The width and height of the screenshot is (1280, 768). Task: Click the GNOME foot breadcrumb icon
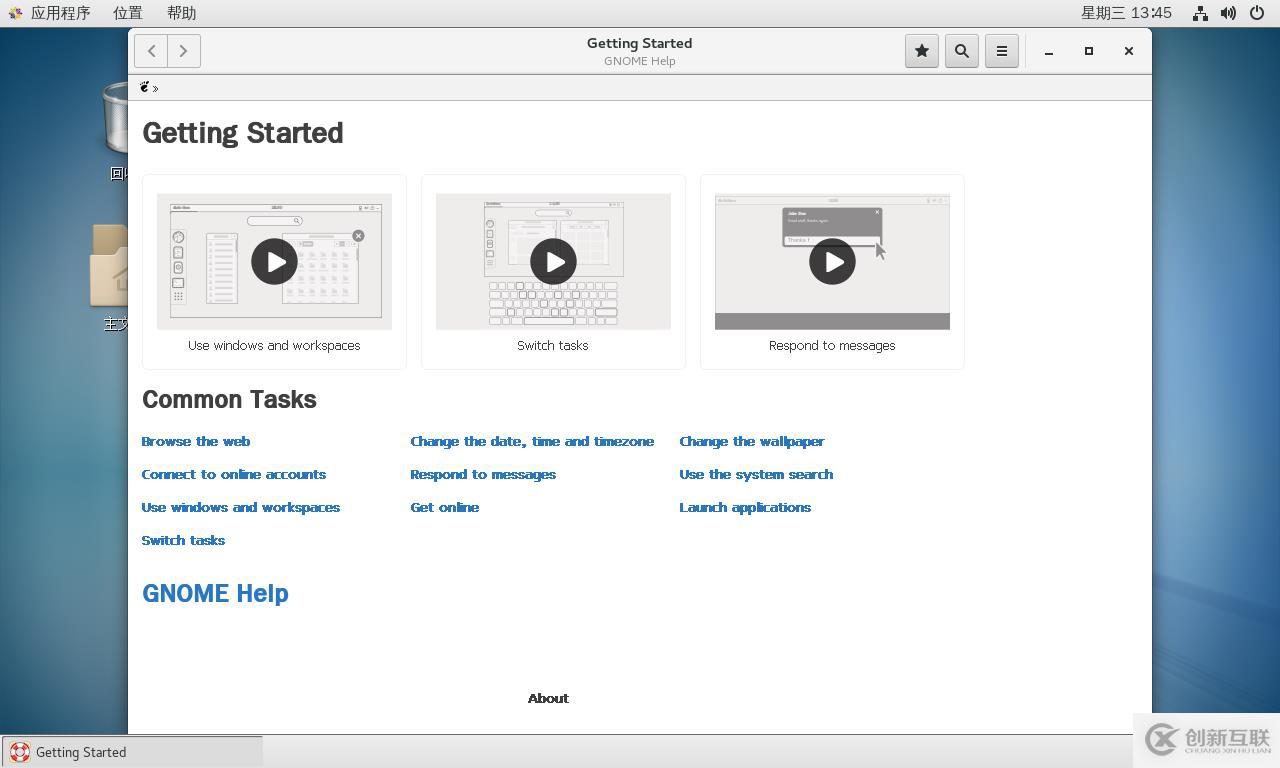tap(145, 87)
